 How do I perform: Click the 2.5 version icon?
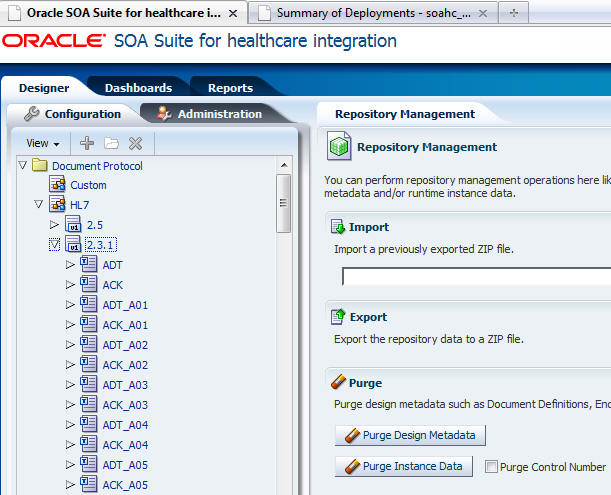73,224
